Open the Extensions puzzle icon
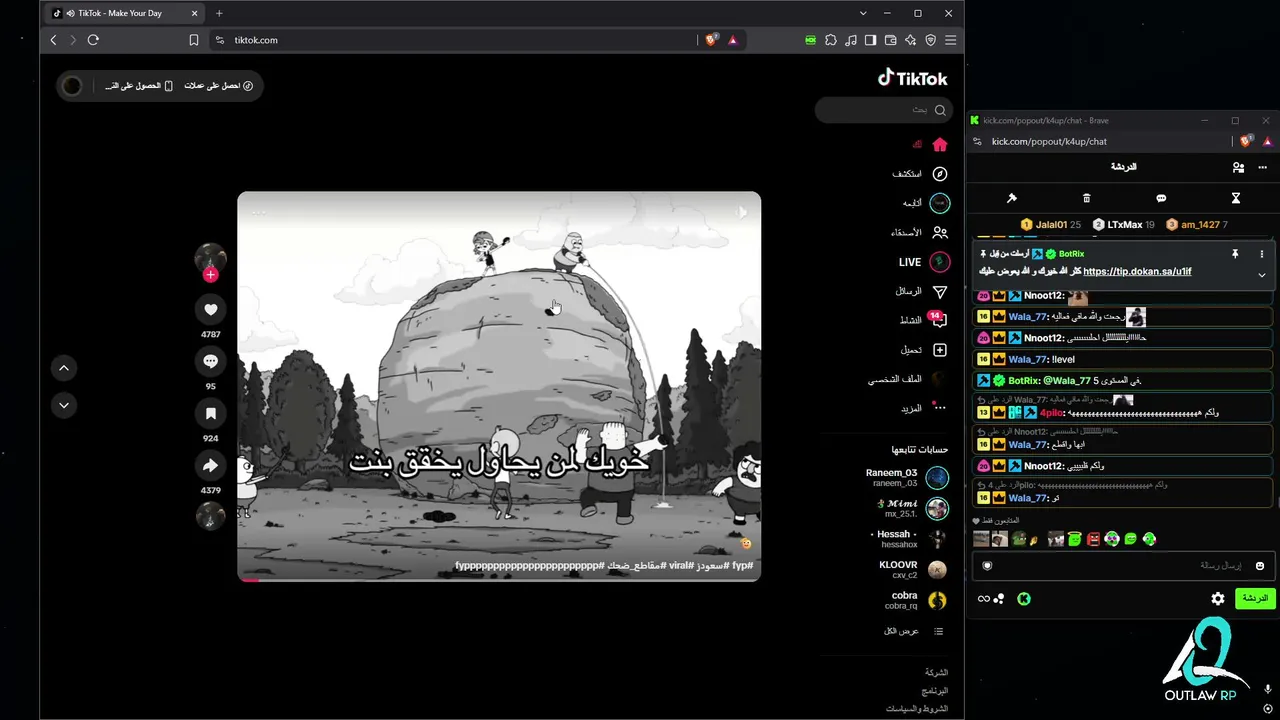Image resolution: width=1280 pixels, height=720 pixels. point(831,40)
